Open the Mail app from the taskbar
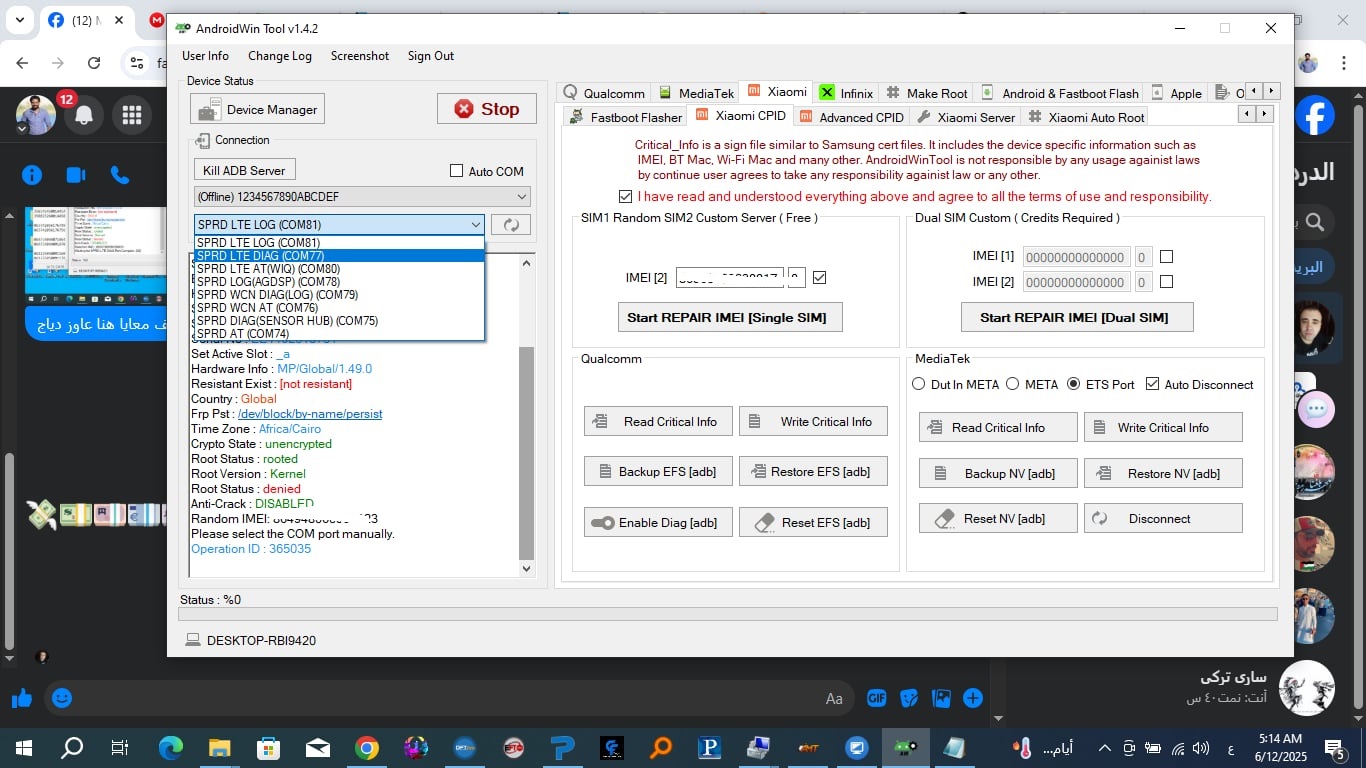The image size is (1366, 768). (318, 747)
